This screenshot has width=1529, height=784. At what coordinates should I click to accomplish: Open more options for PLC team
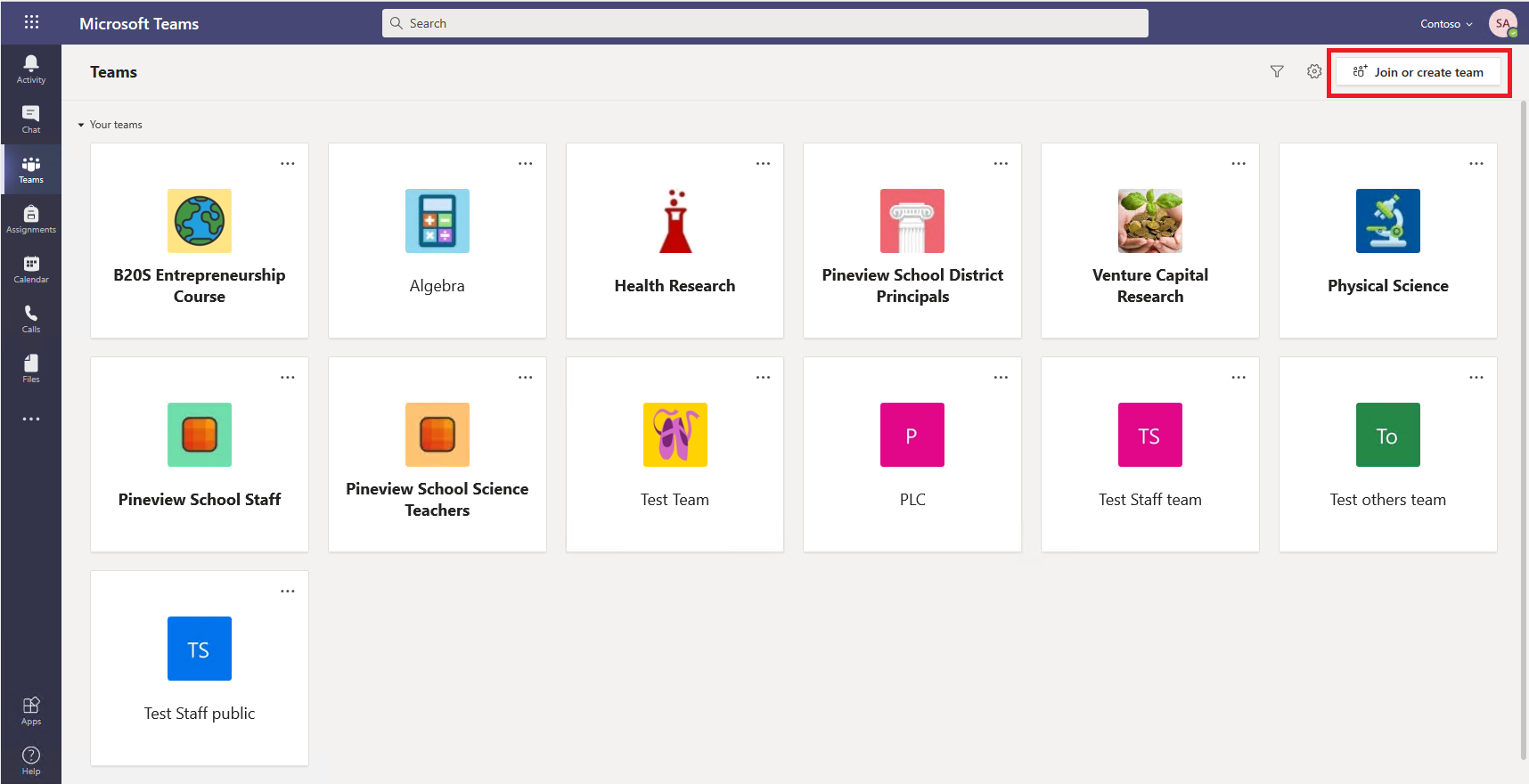(x=1002, y=378)
